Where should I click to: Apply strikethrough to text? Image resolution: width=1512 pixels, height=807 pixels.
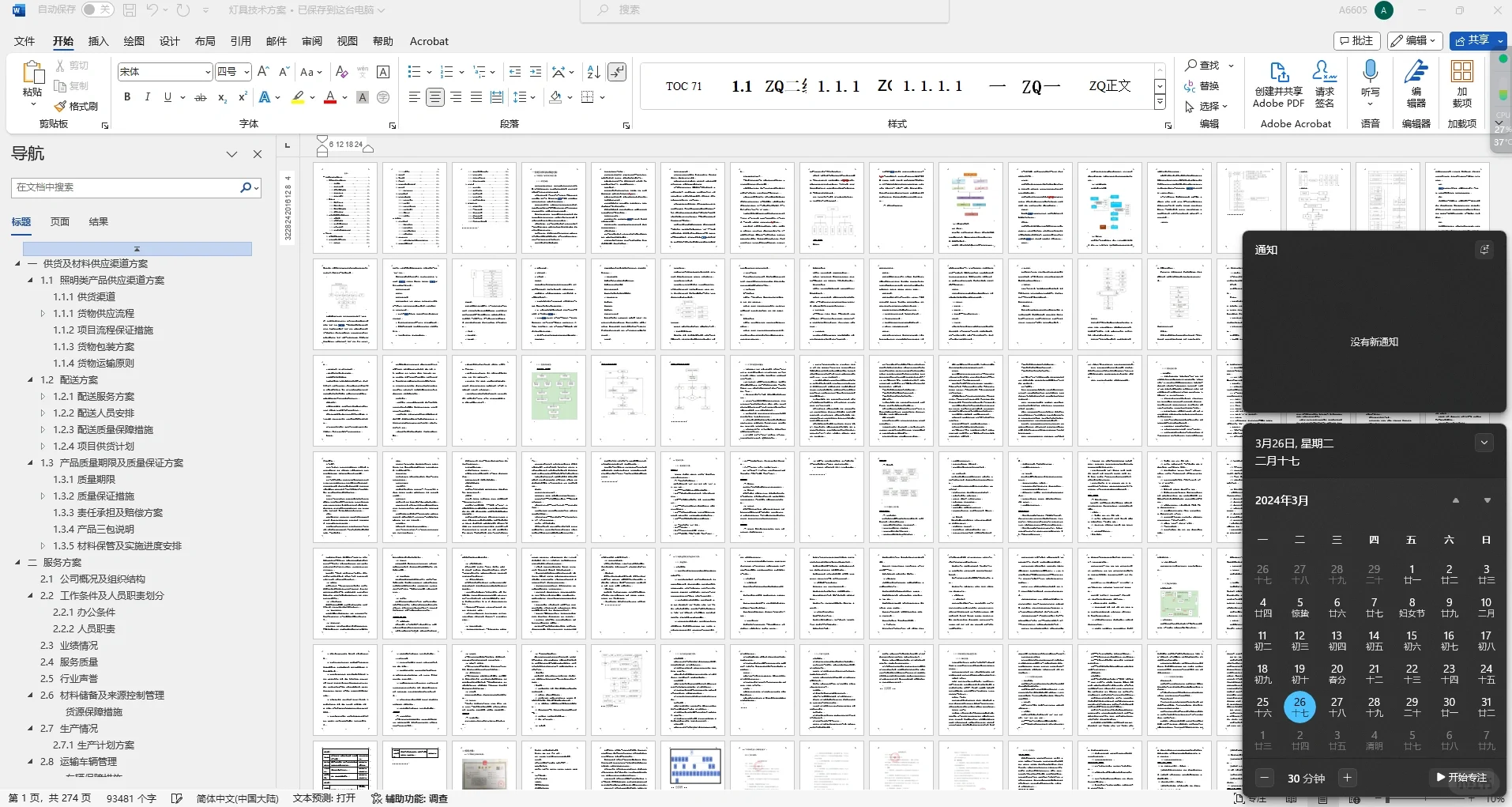click(x=201, y=97)
